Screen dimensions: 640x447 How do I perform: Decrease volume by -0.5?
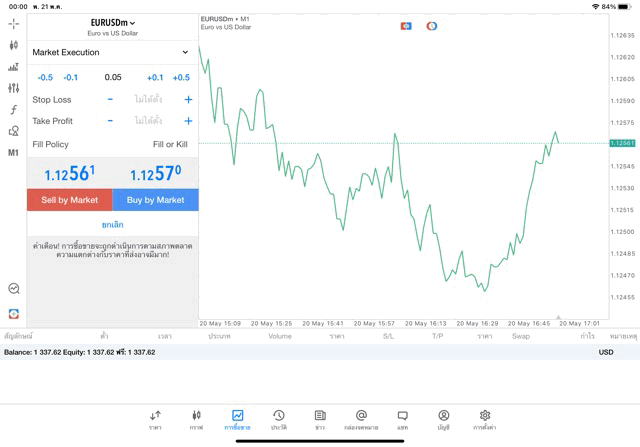[x=45, y=78]
